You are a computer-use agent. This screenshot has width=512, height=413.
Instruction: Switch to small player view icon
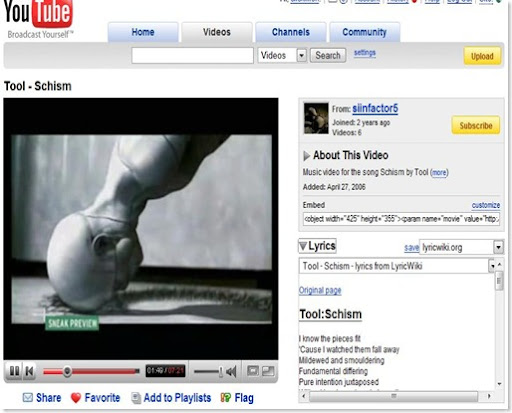tap(253, 371)
